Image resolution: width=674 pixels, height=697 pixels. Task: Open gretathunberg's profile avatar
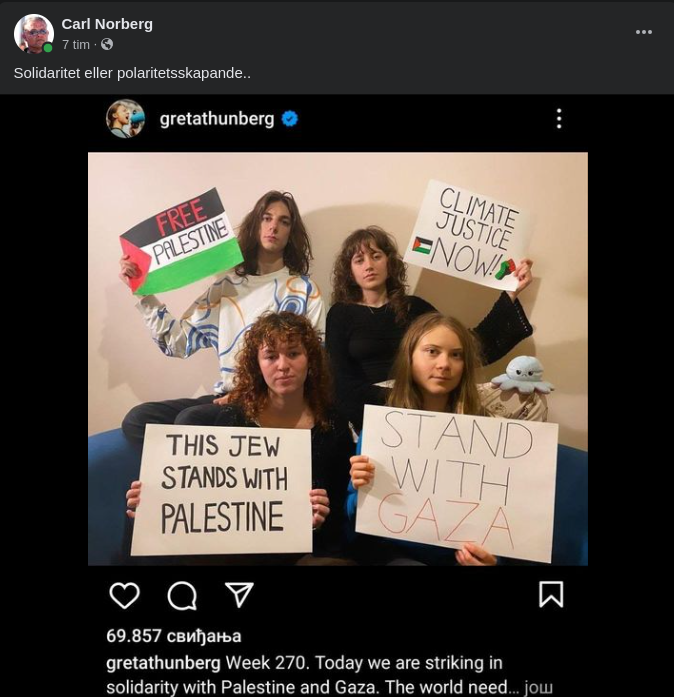pyautogui.click(x=125, y=118)
